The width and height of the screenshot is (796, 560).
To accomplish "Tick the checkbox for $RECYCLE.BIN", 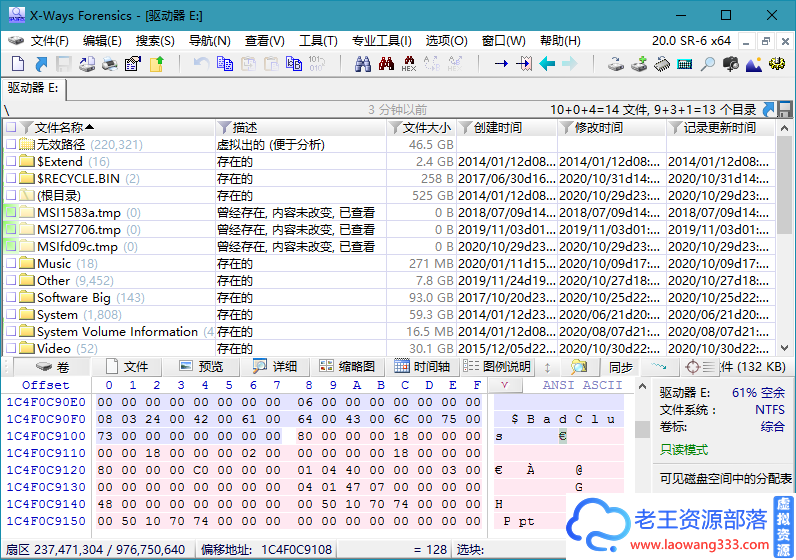I will point(11,178).
